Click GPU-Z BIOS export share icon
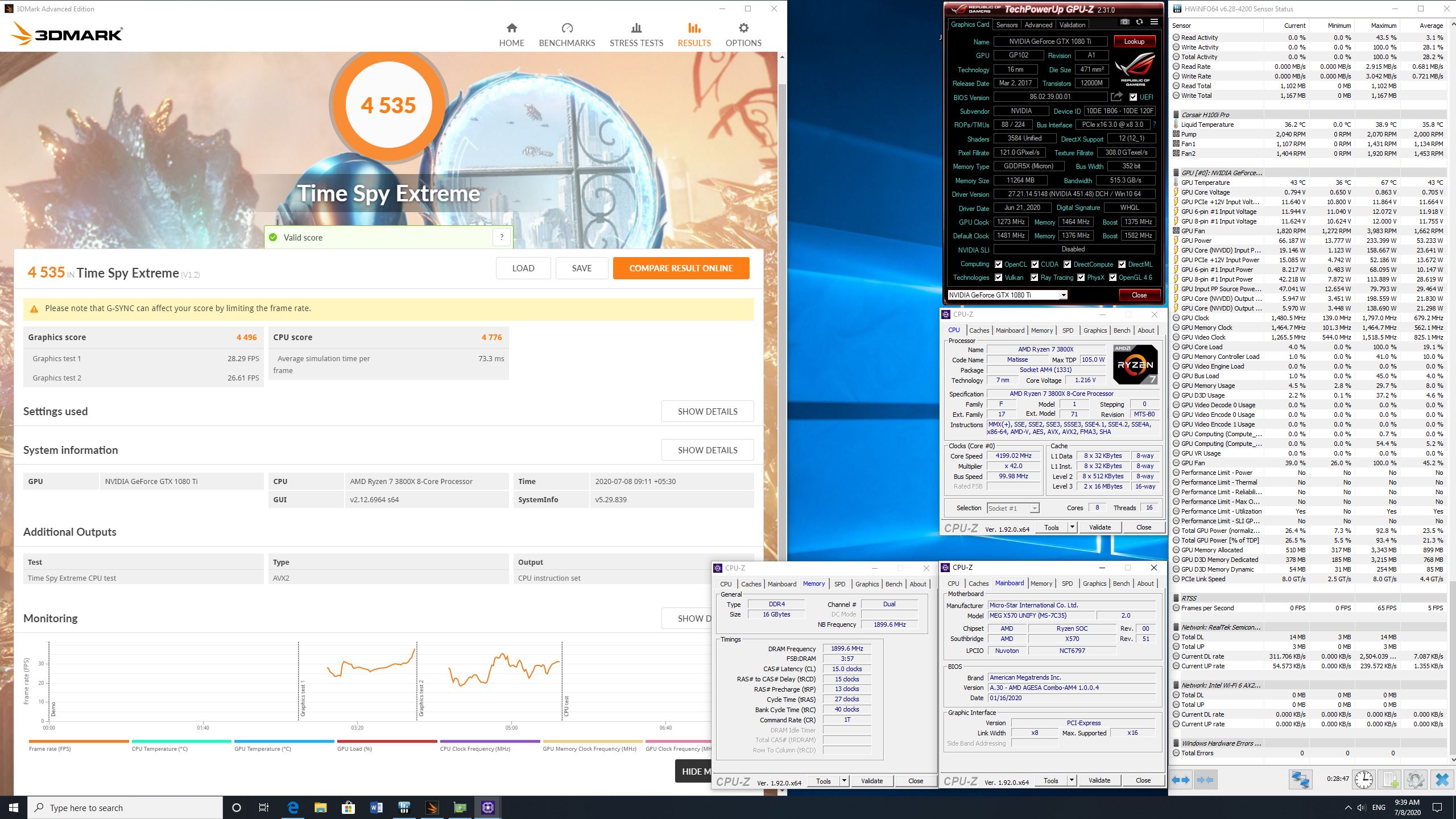 pos(1116,97)
